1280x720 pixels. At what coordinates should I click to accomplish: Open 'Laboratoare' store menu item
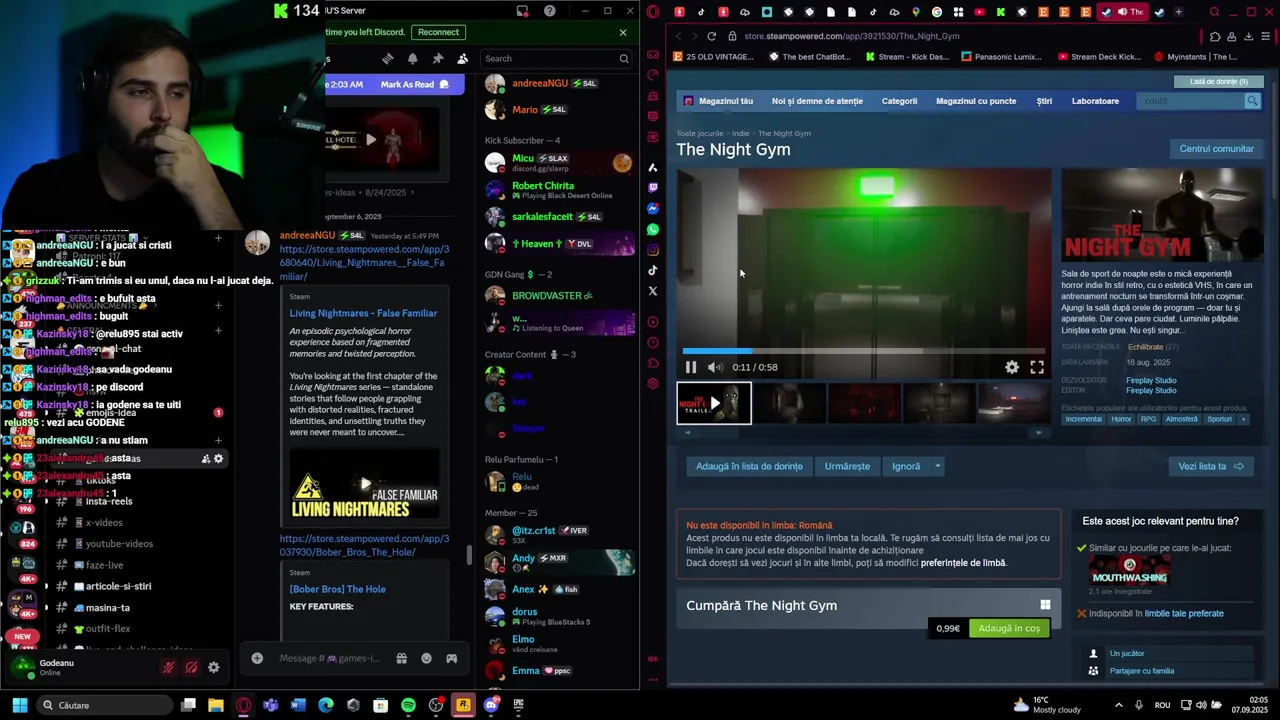(1095, 101)
